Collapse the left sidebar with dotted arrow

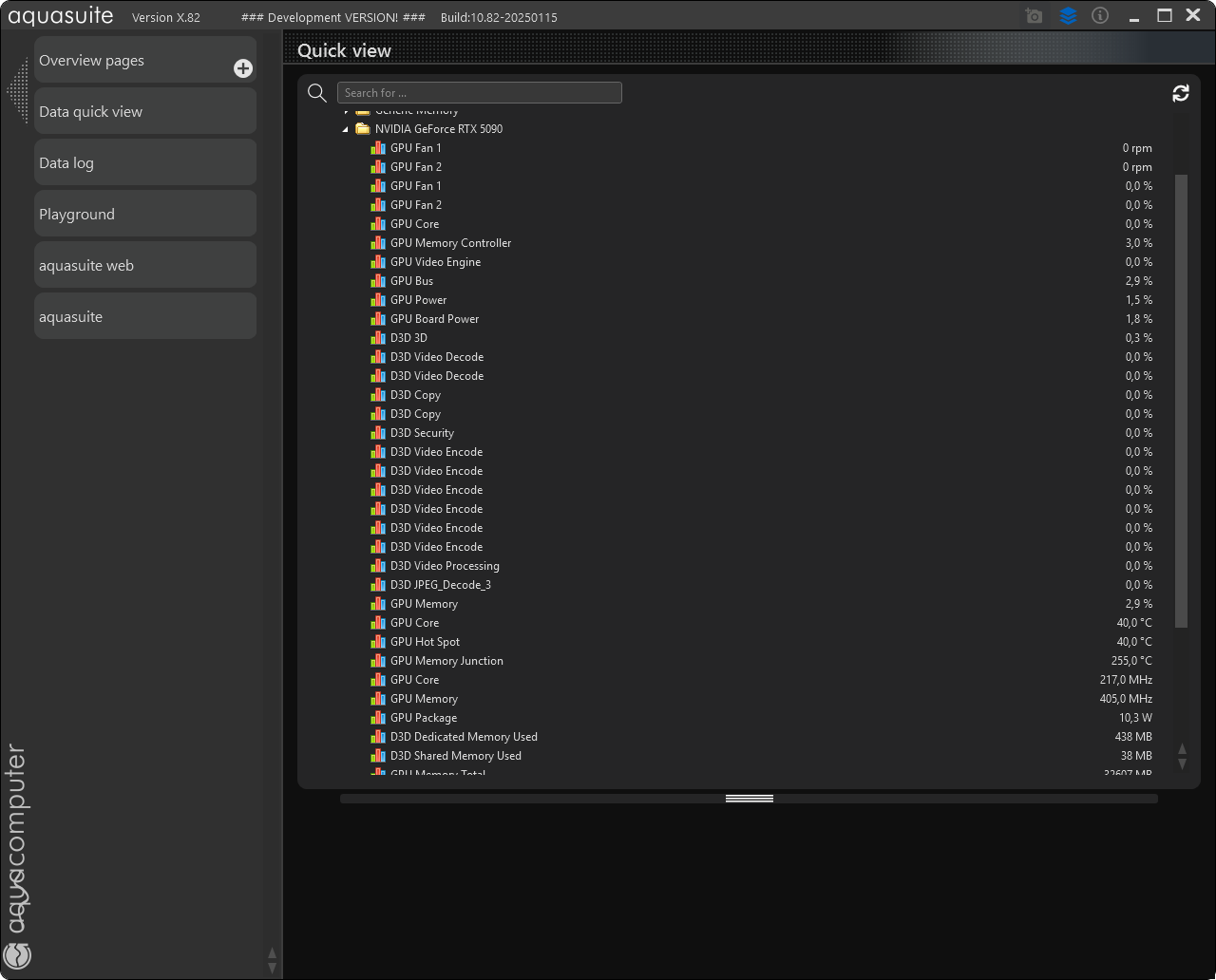pyautogui.click(x=17, y=91)
